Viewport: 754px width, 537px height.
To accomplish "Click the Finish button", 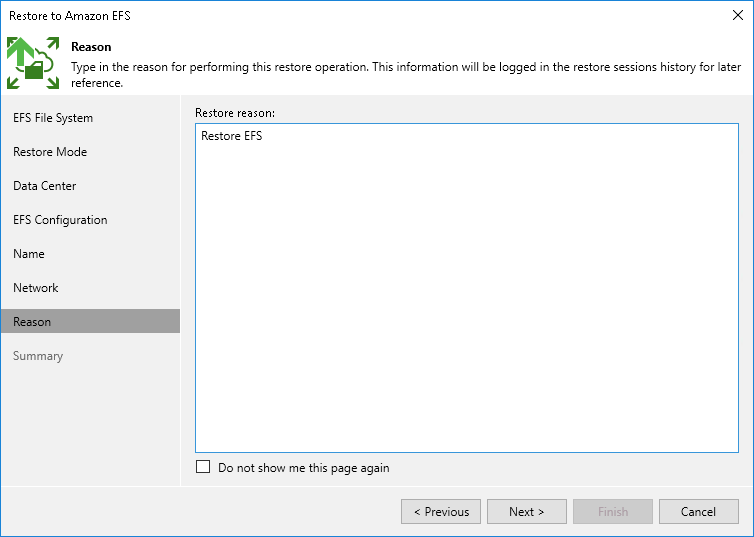I will tap(613, 512).
